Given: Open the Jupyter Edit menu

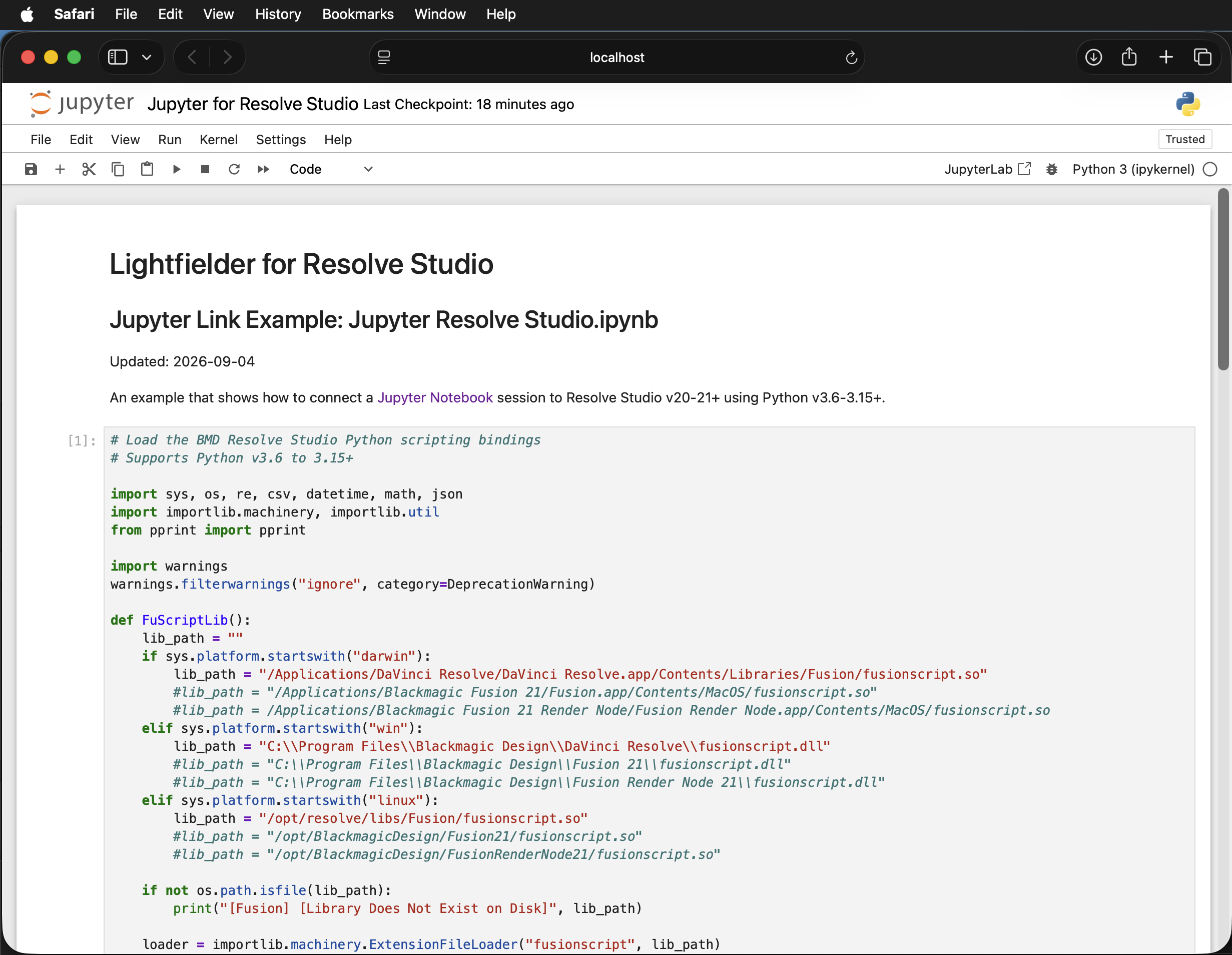Looking at the screenshot, I should click(x=81, y=139).
